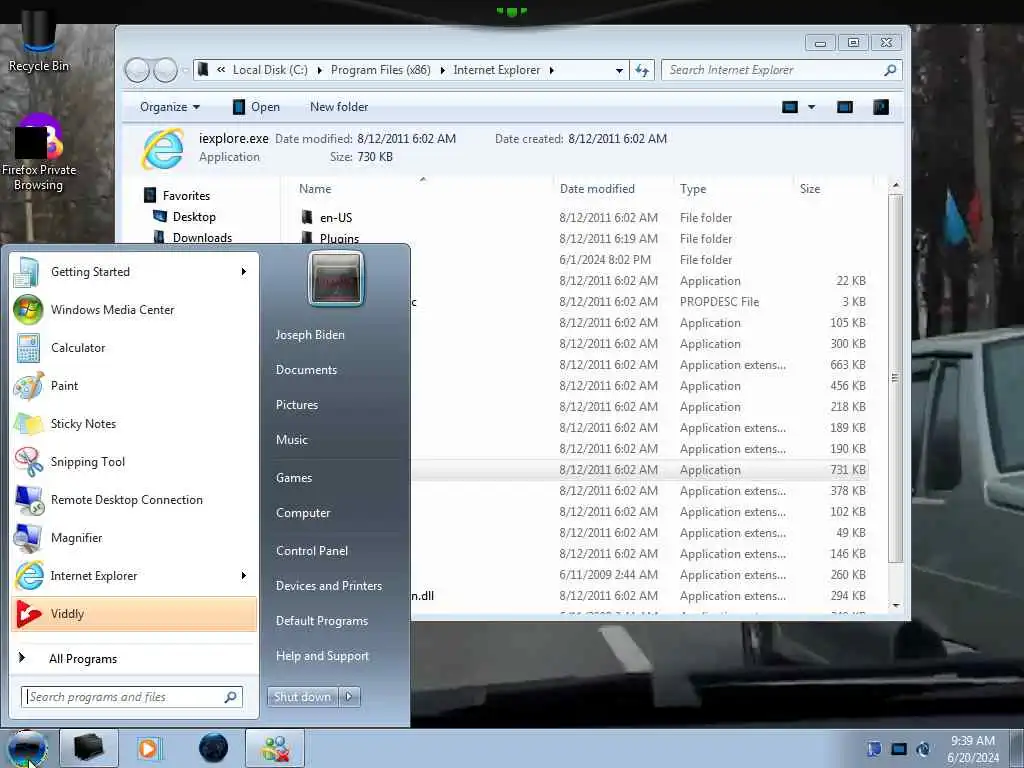Open Recent Pages dropdown beside nav buttons
This screenshot has width=1024, height=768.
click(x=185, y=71)
